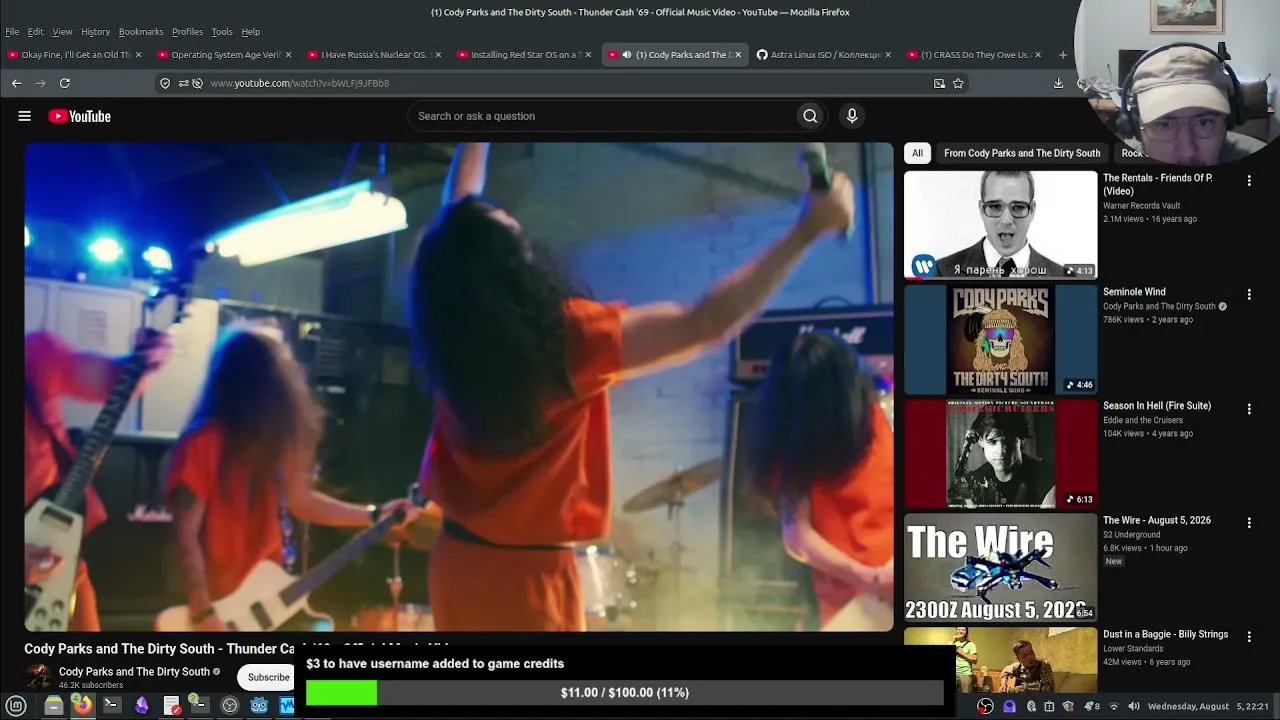1280x720 pixels.
Task: Open options for Dust in a Baggie
Action: (1249, 636)
